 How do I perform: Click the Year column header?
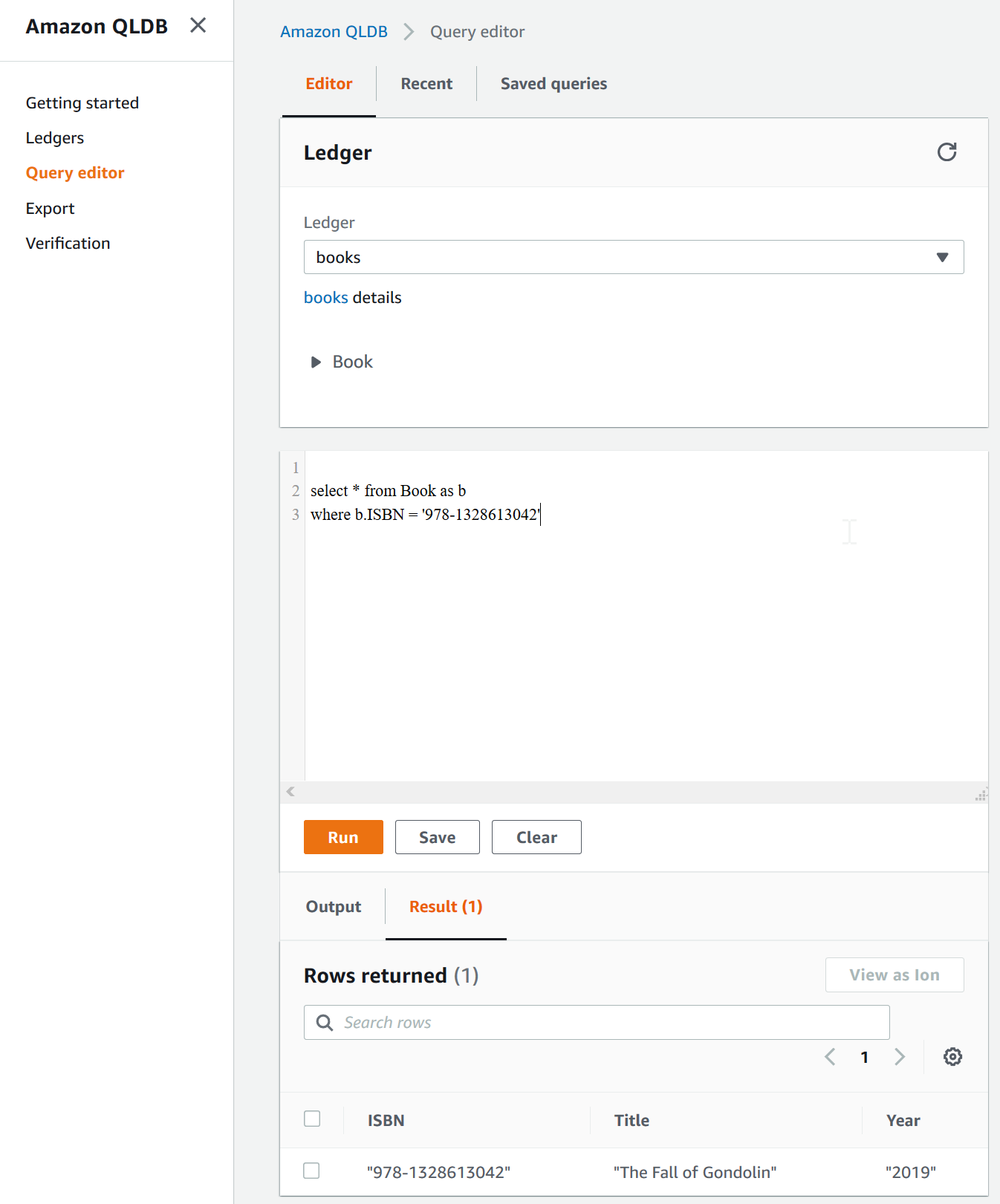coord(903,1120)
